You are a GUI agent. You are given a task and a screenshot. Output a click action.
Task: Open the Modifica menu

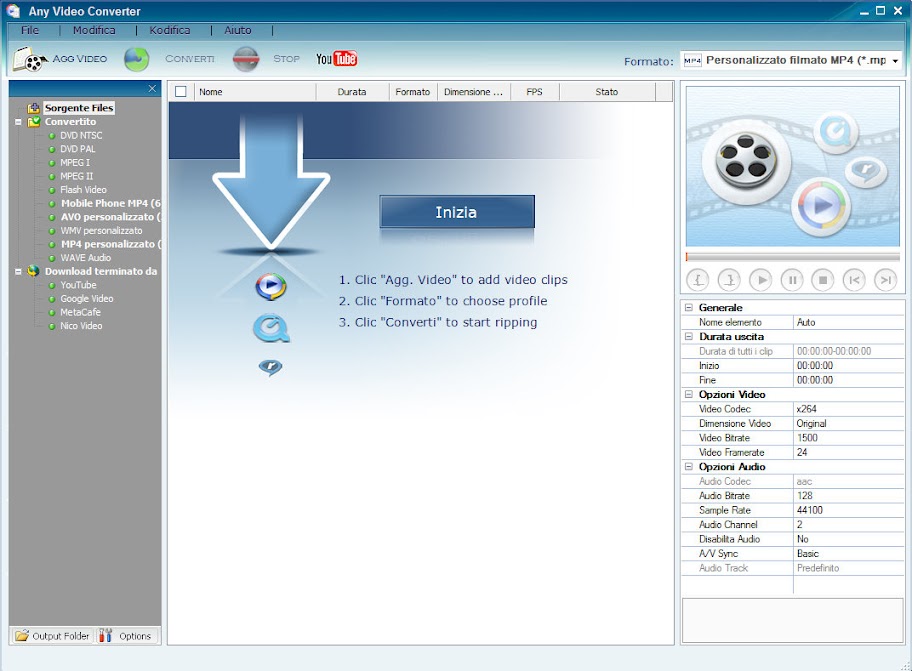point(94,30)
